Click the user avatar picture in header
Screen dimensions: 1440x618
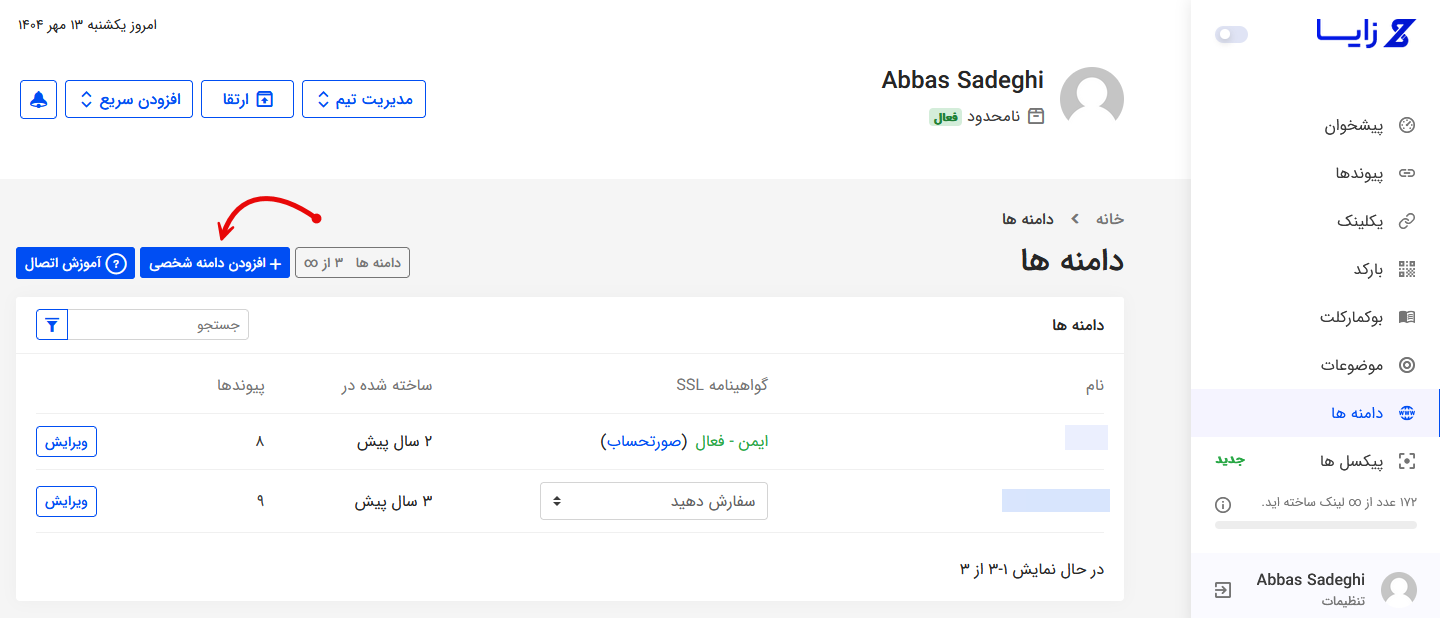point(1091,100)
